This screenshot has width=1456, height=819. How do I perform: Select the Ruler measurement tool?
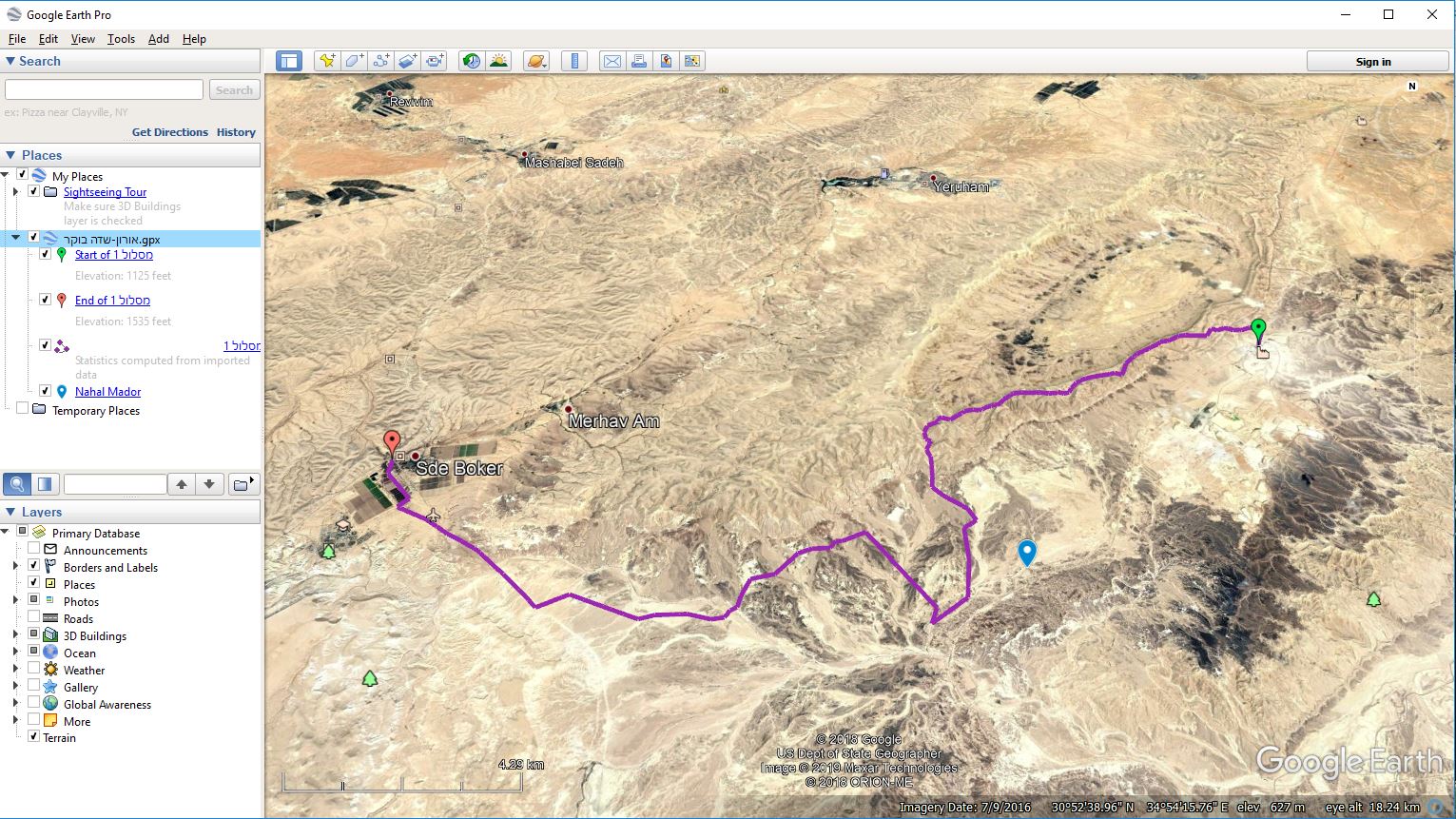573,61
